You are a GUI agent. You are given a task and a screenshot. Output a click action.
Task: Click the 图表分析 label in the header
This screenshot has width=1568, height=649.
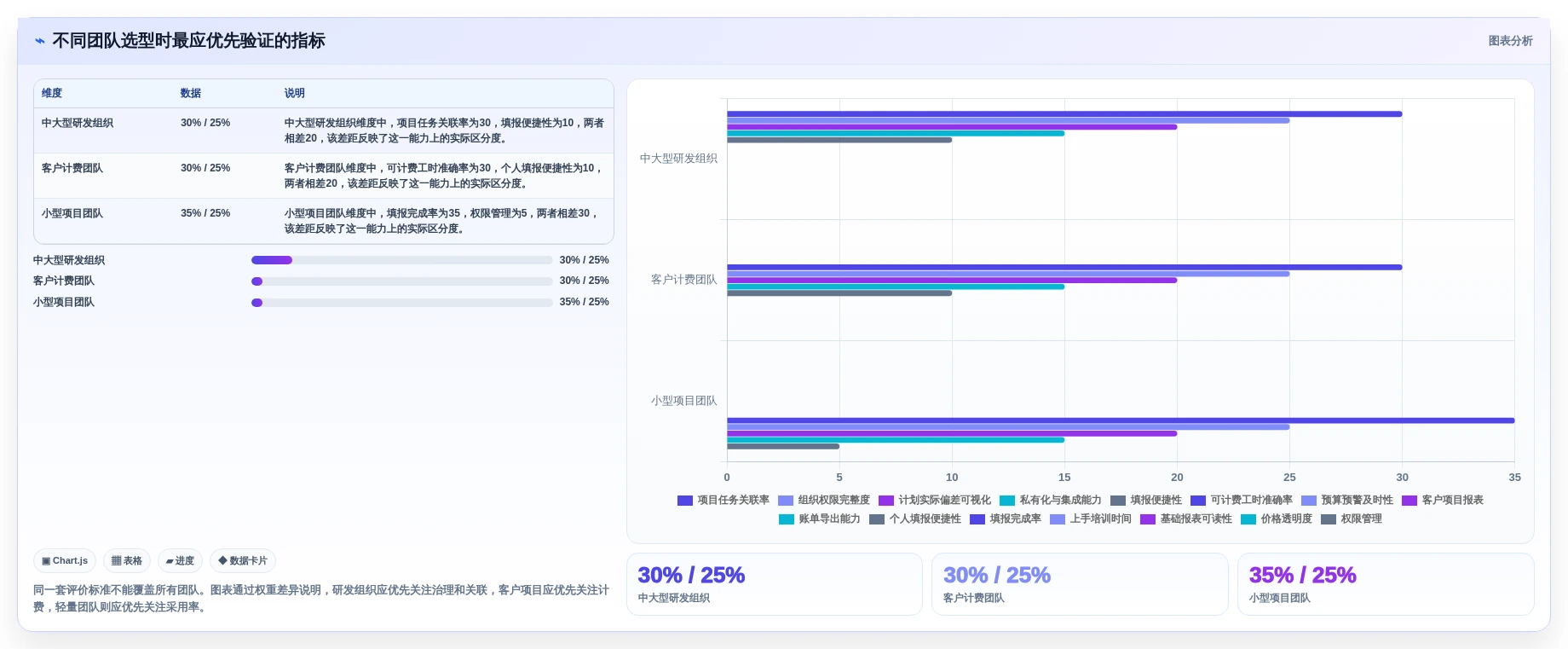(x=1510, y=41)
